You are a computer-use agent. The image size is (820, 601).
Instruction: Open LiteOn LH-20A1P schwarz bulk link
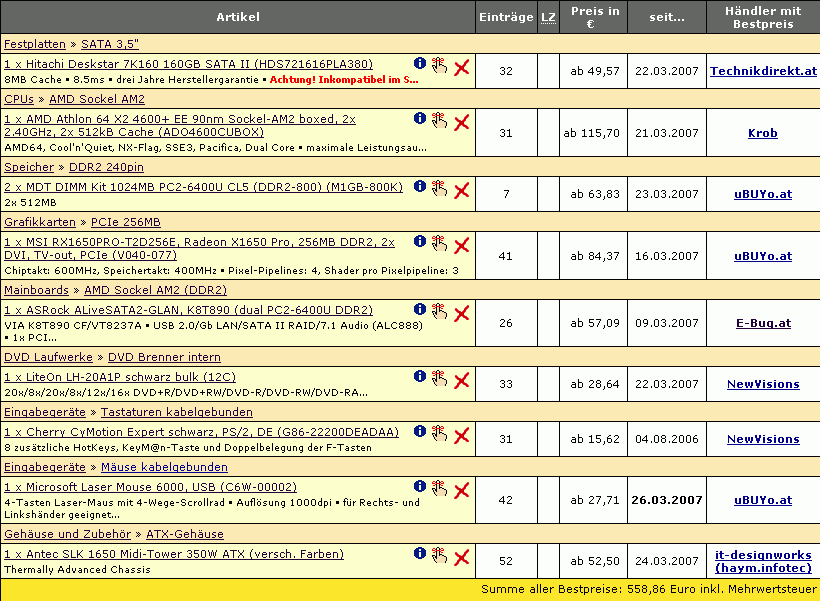pos(120,377)
